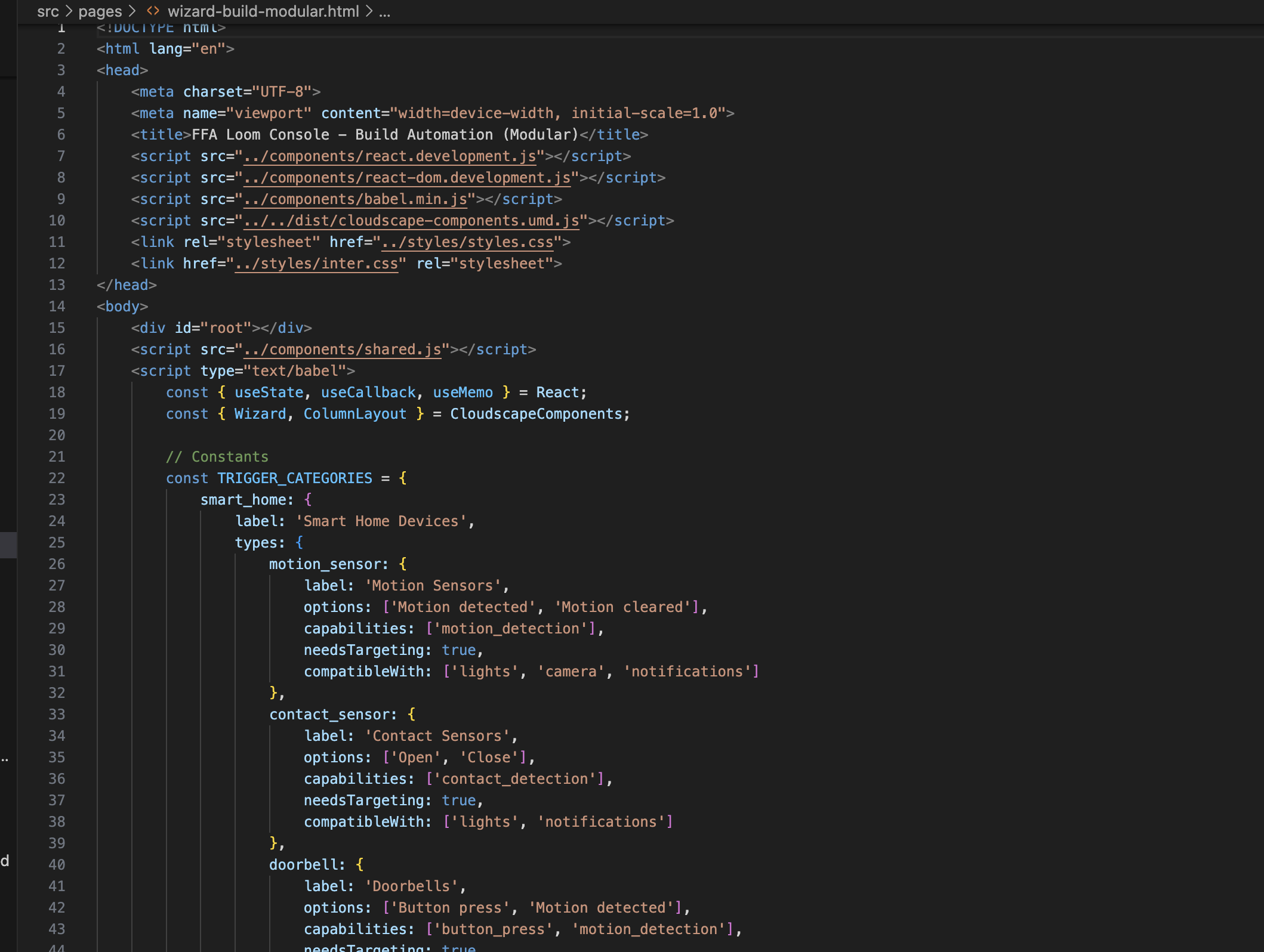This screenshot has height=952, width=1264.
Task: Select line 22 via its line number
Action: (x=57, y=478)
